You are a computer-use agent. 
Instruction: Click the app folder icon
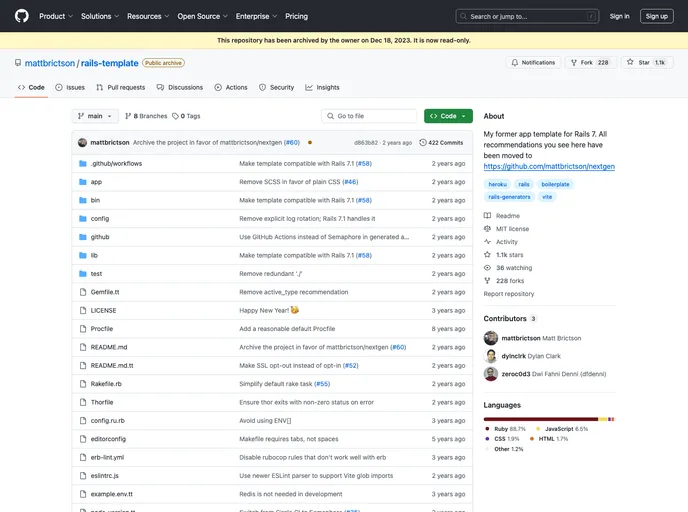pyautogui.click(x=82, y=182)
